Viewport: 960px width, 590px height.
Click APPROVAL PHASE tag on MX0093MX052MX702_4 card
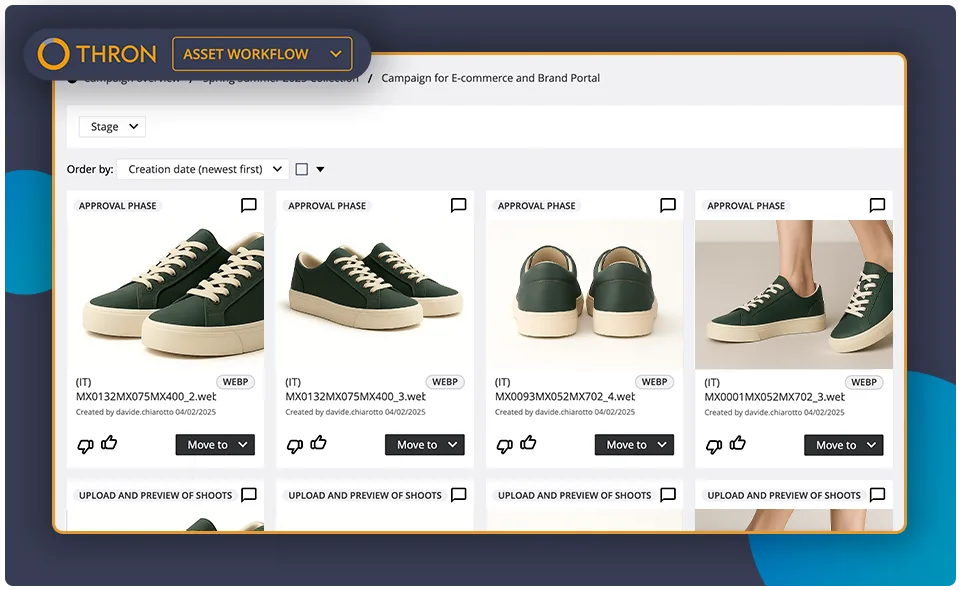[536, 206]
